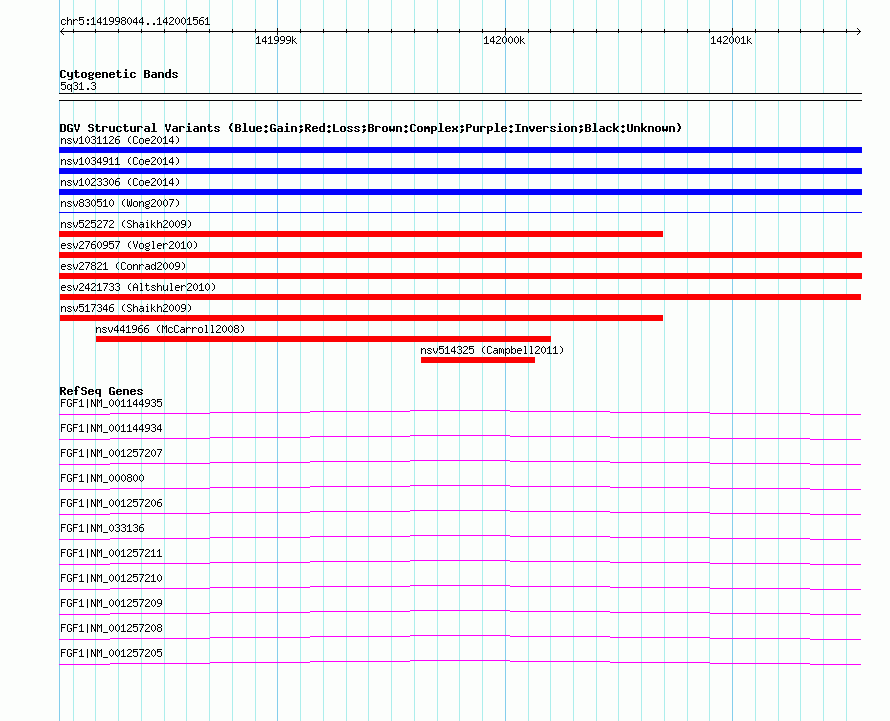Open transcript FGF1|NM_001257205
Image resolution: width=890 pixels, height=721 pixels.
111,653
